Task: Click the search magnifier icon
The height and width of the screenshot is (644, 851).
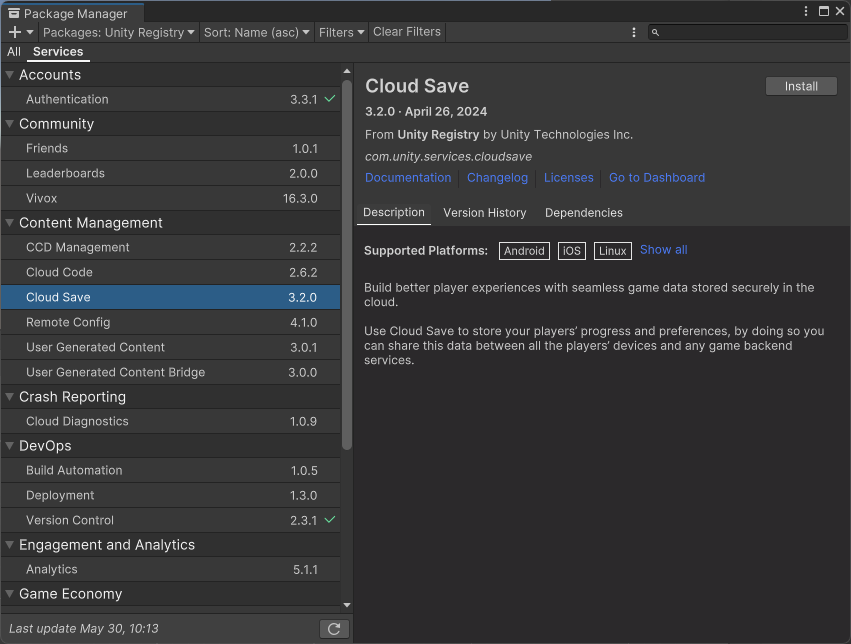Action: click(x=655, y=33)
